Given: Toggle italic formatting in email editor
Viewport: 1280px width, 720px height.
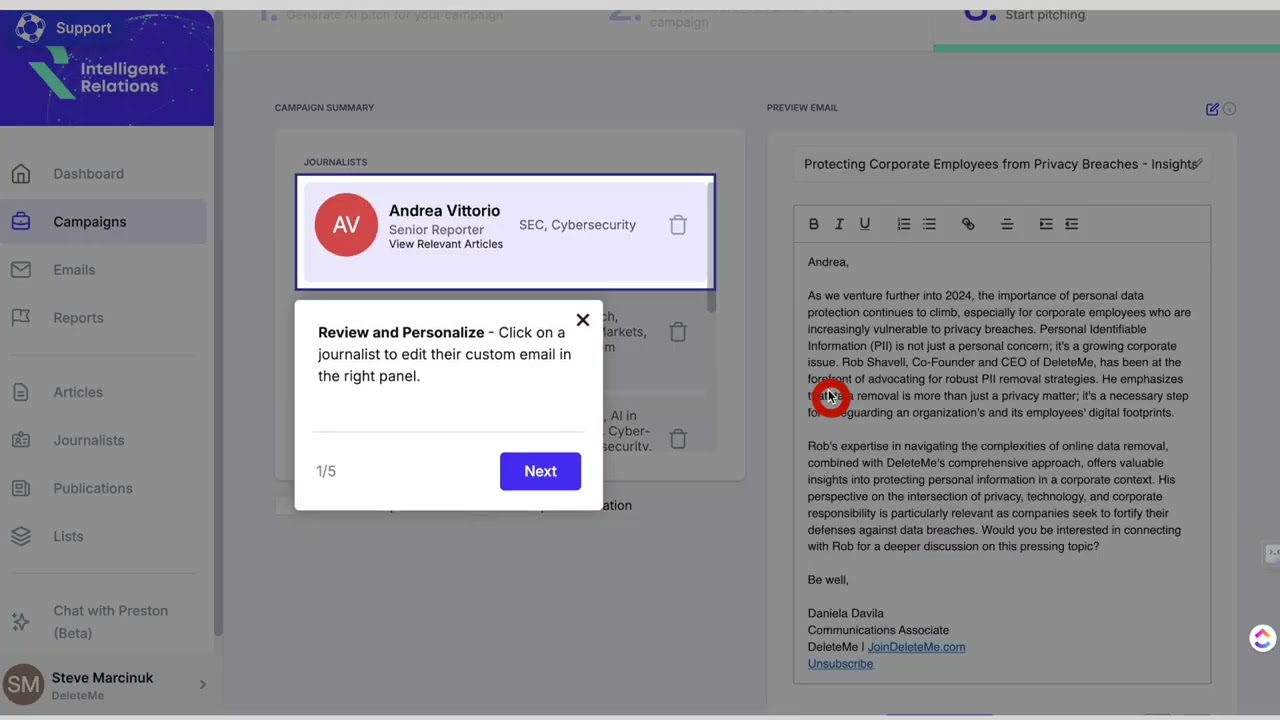Looking at the screenshot, I should click(839, 224).
